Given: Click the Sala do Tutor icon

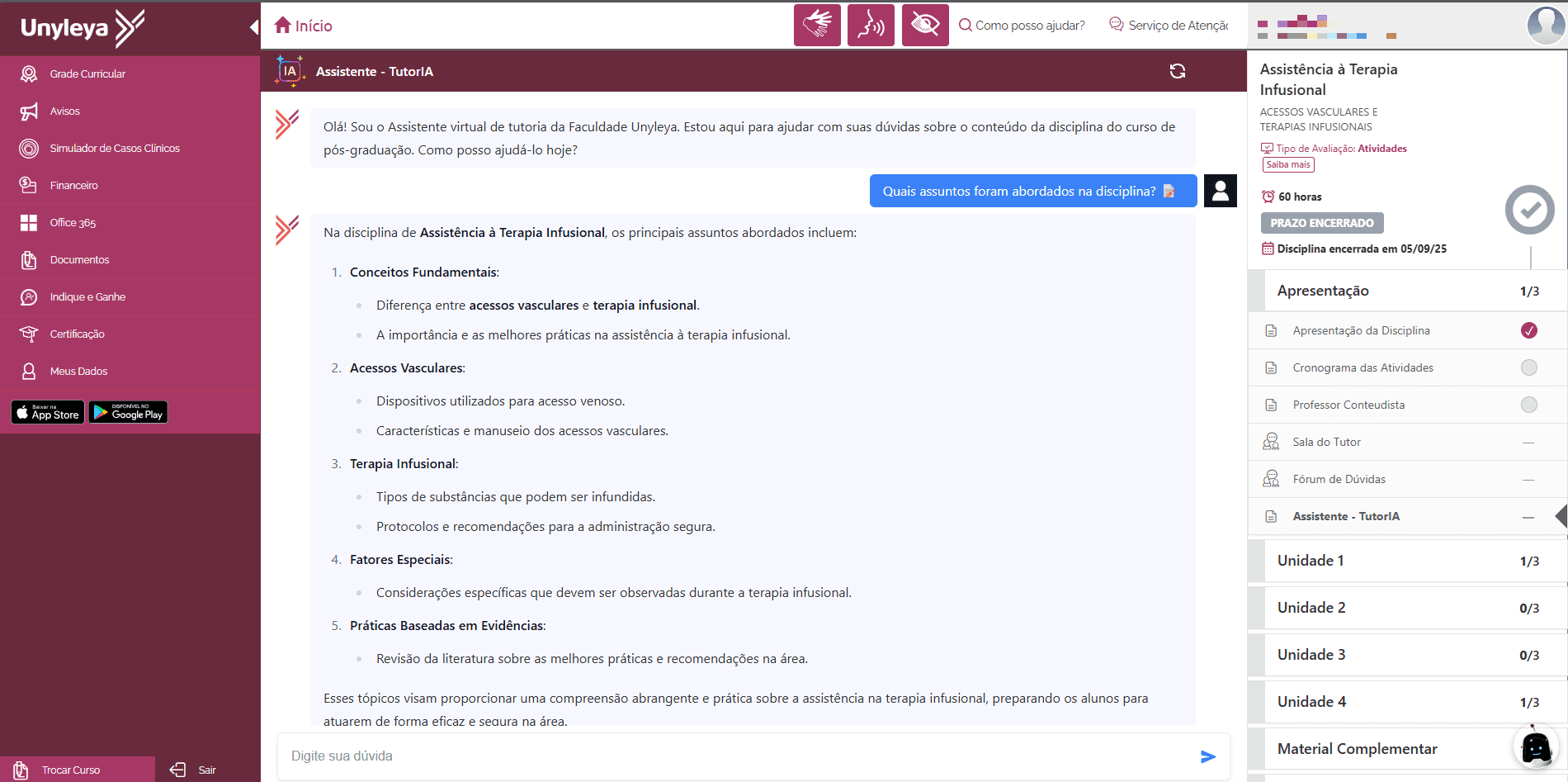Looking at the screenshot, I should 1271,442.
